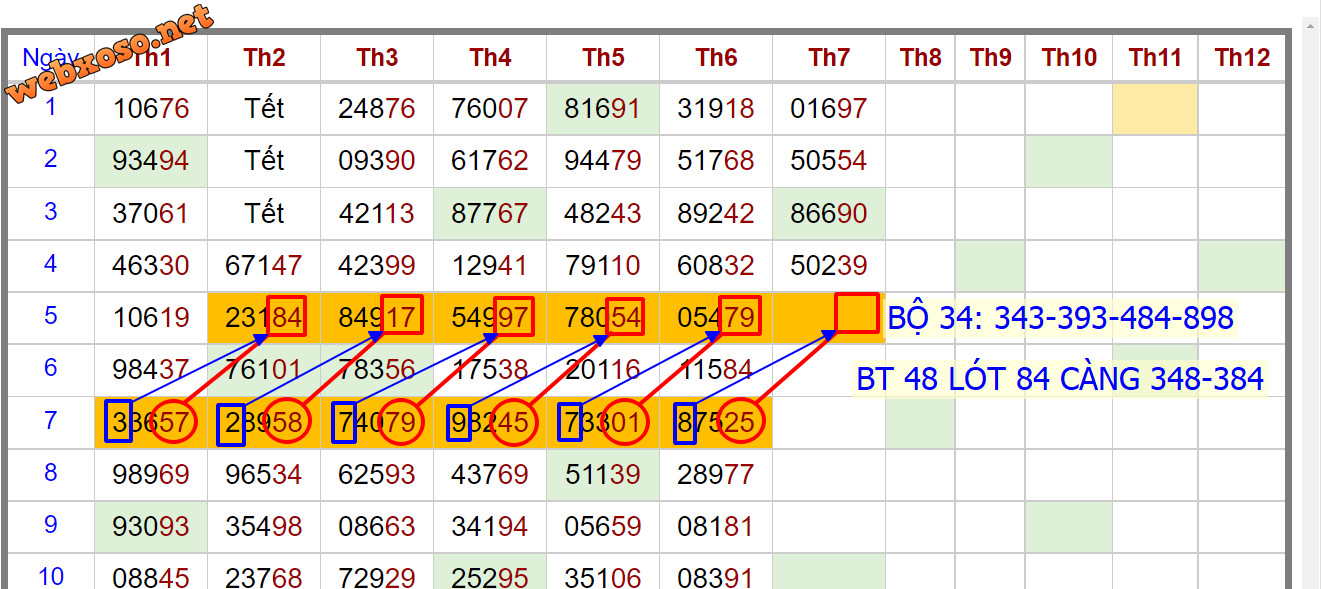The height and width of the screenshot is (589, 1321).
Task: Select the value 09390
Action: coord(377,161)
